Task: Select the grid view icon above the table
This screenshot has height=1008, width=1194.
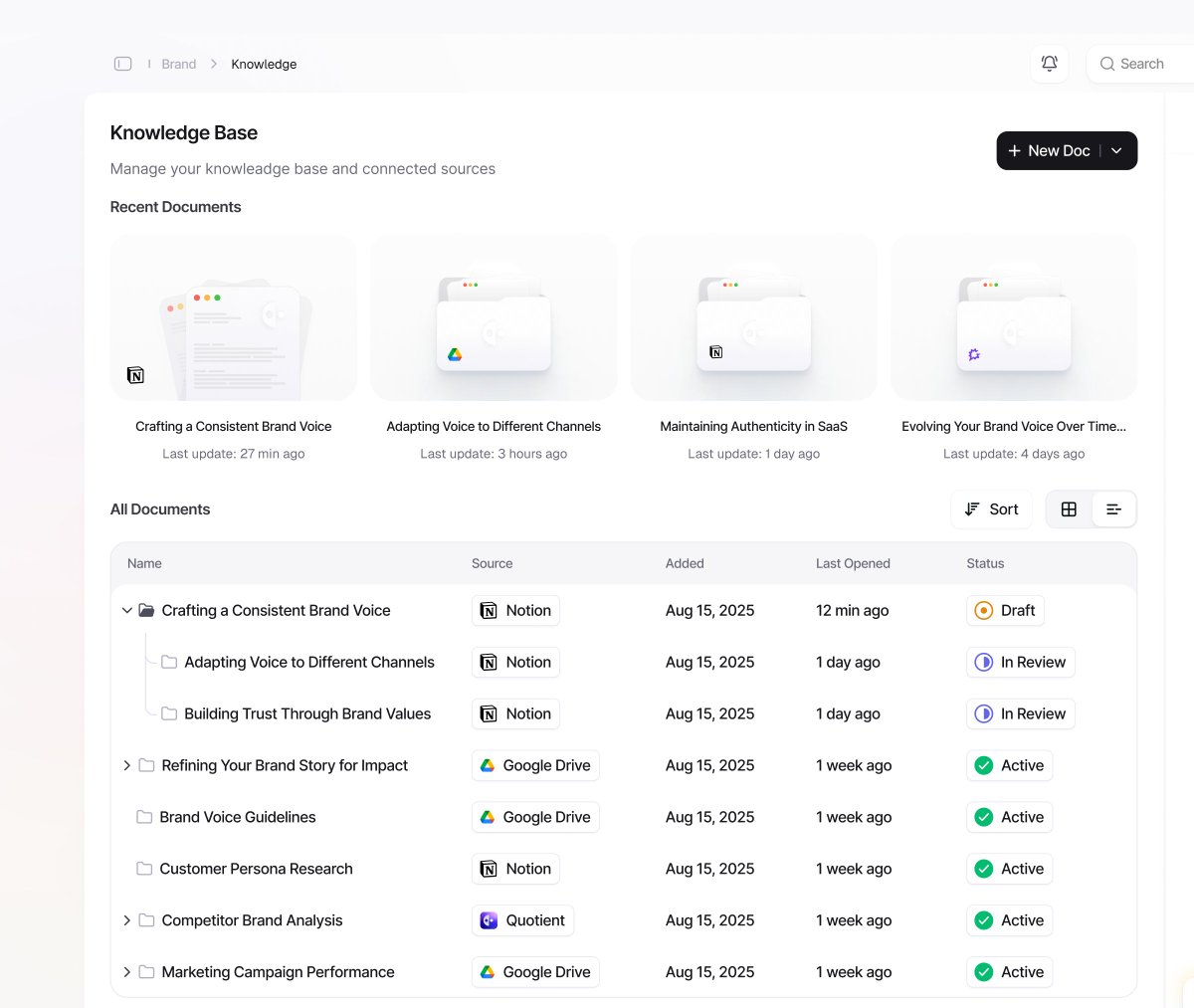Action: click(x=1069, y=508)
